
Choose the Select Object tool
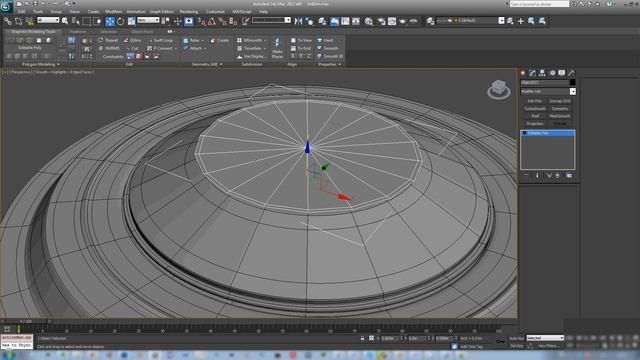[65, 21]
